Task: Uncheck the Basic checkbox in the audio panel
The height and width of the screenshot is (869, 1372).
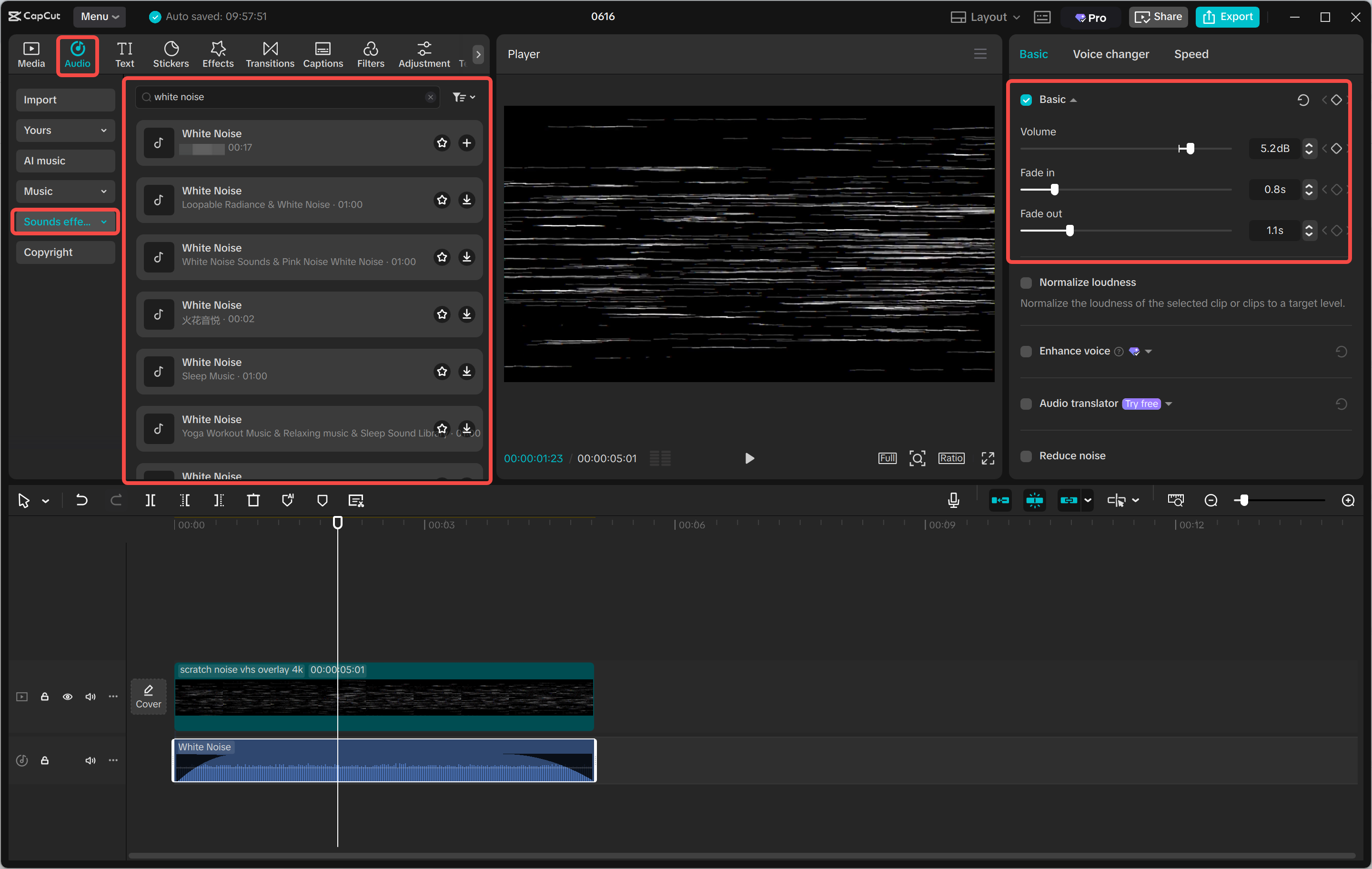Action: tap(1026, 99)
